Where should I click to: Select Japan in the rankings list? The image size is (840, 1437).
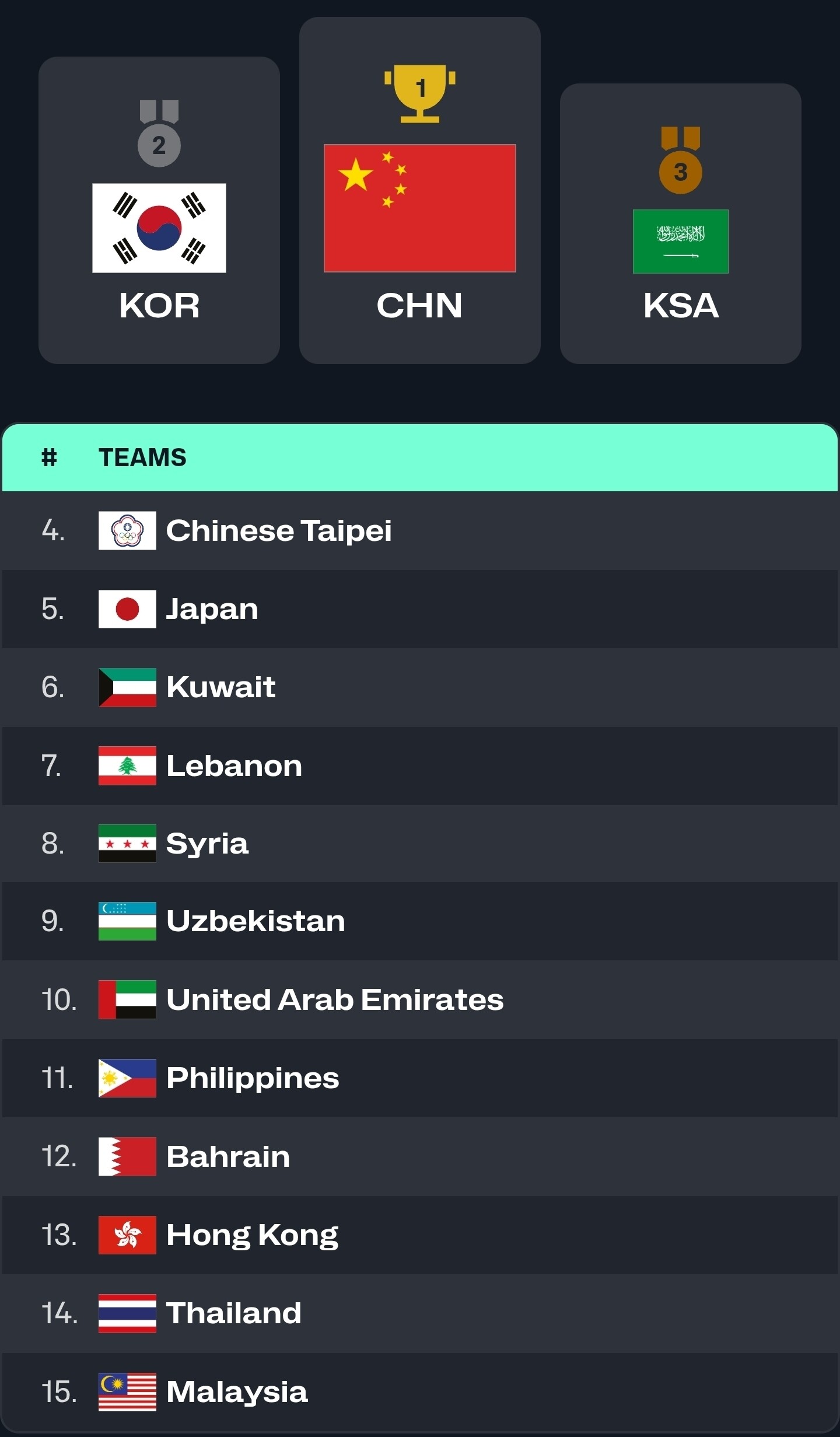[420, 609]
